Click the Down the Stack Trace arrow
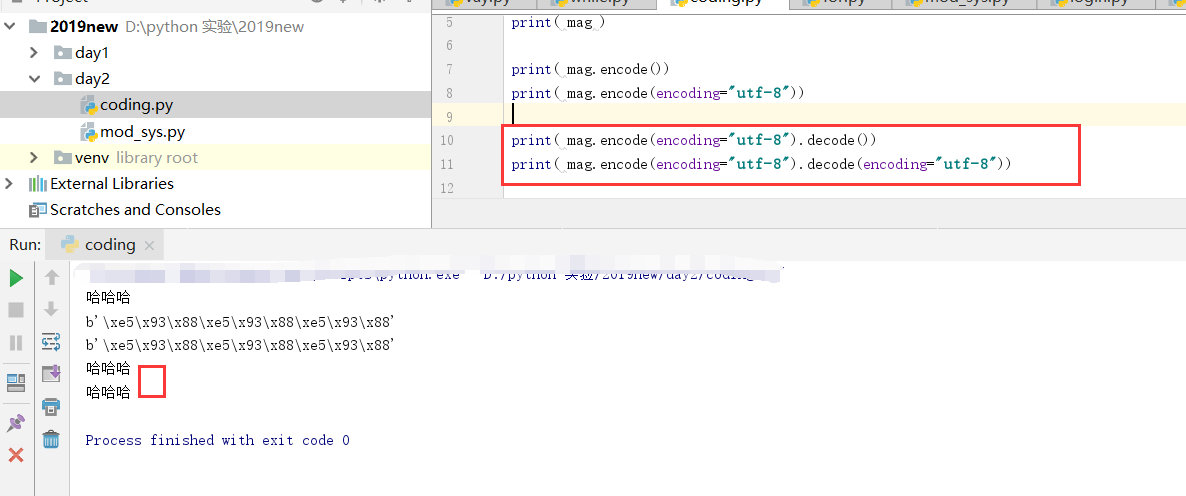This screenshot has height=496, width=1186. click(x=51, y=308)
